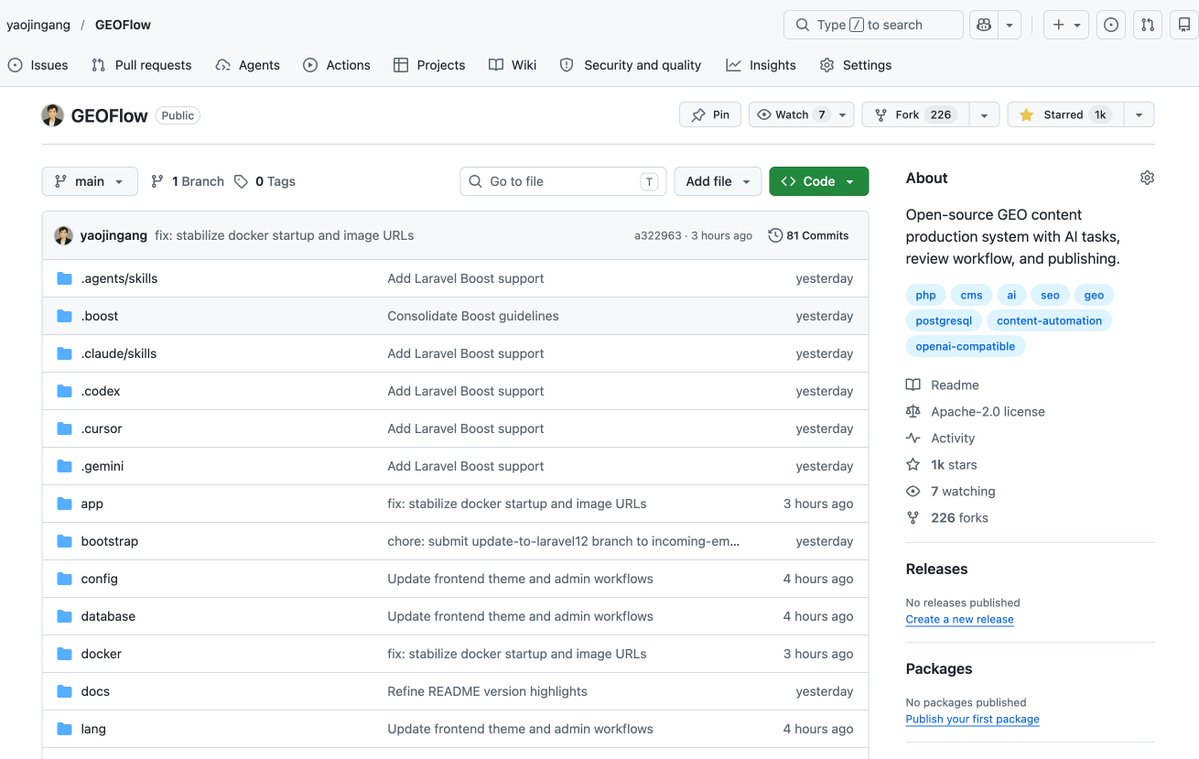This screenshot has height=759, width=1199.
Task: Open the .cursor folder
Action: (101, 428)
